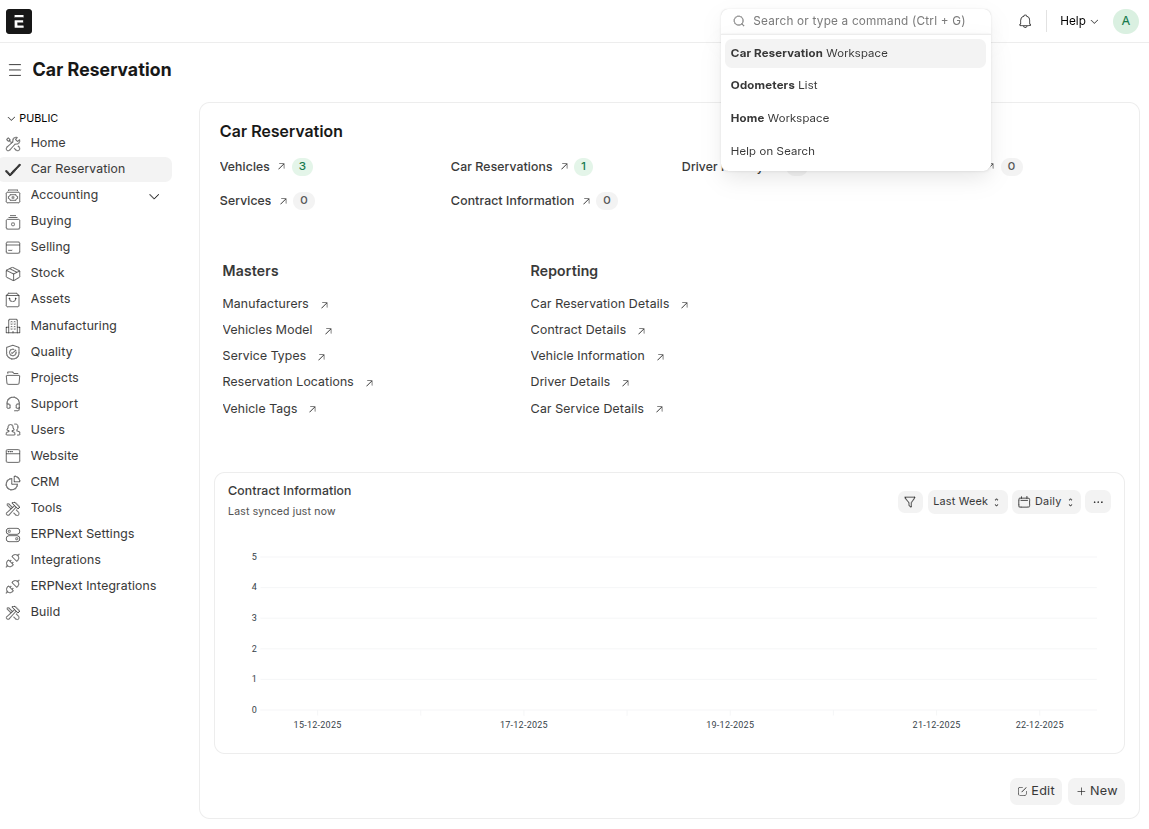Viewport: 1149px width, 829px height.
Task: Click the New button
Action: click(x=1096, y=792)
